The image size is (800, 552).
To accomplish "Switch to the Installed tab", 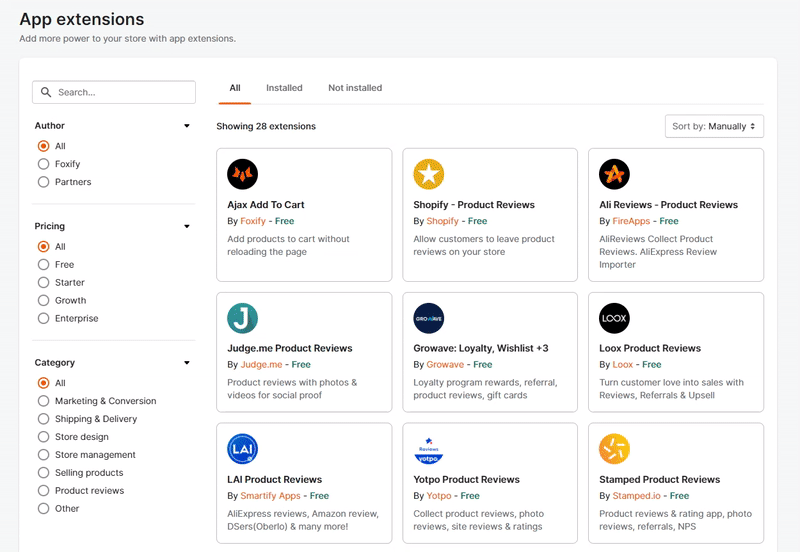I will click(x=284, y=88).
